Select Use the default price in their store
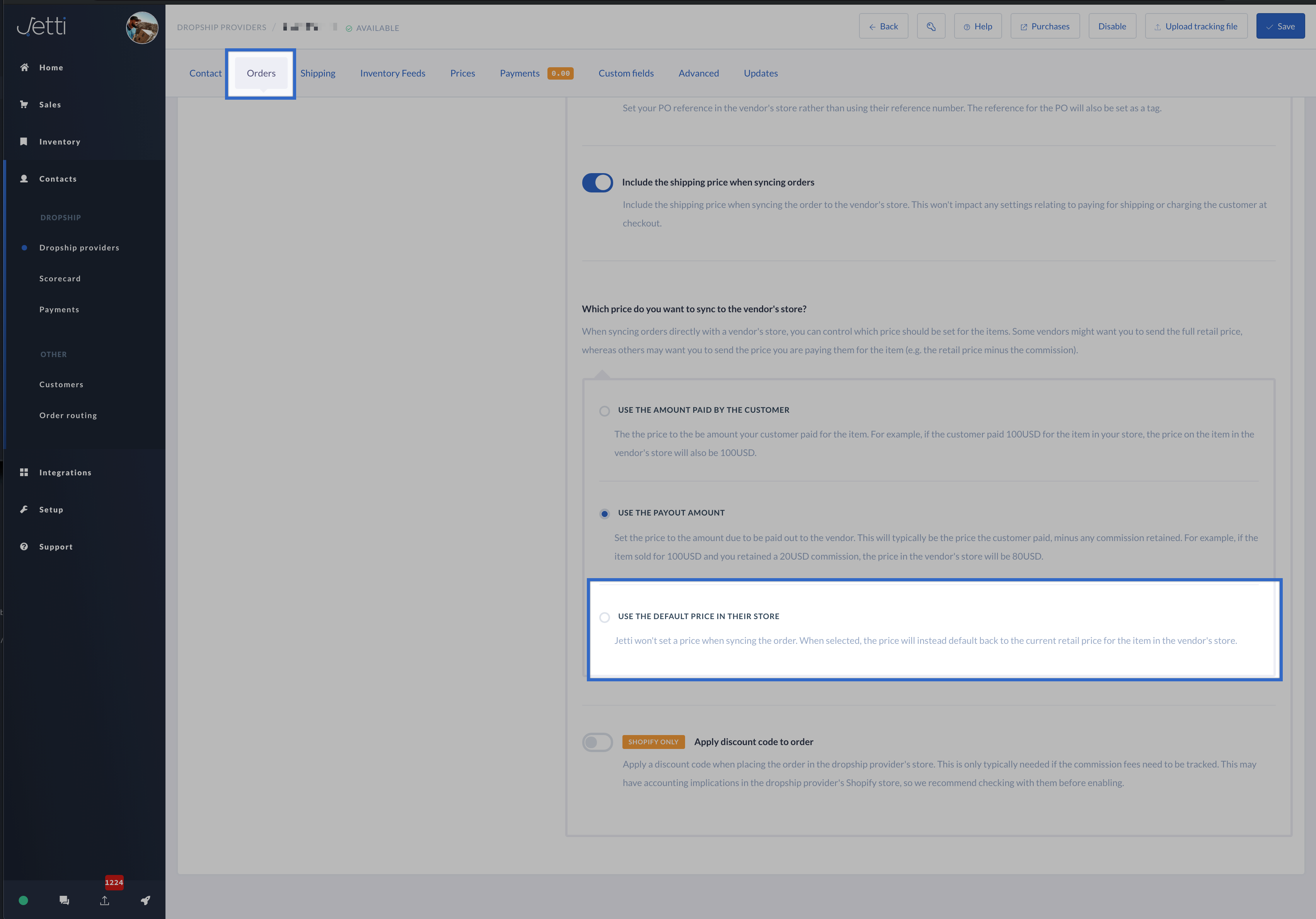The image size is (1316, 919). point(604,617)
